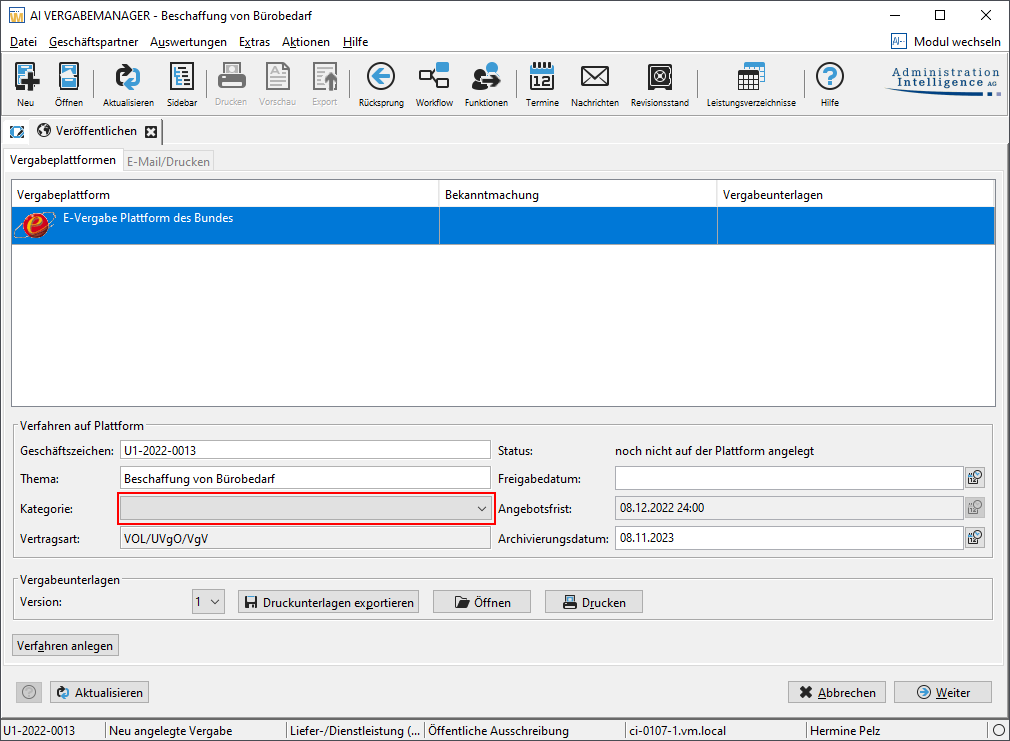Switch to E-Mail/Drucken tab
The width and height of the screenshot is (1010, 741).
tap(168, 162)
